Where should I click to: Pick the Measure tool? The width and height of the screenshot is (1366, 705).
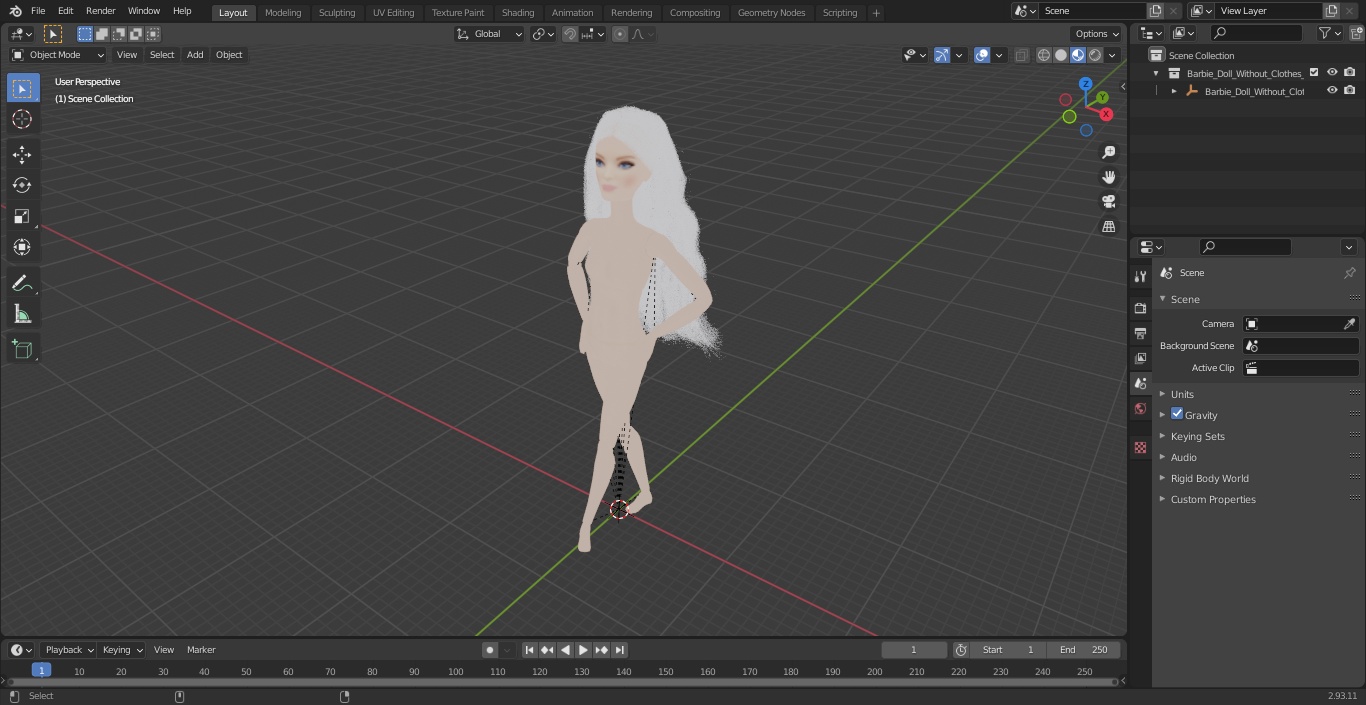coord(22,315)
